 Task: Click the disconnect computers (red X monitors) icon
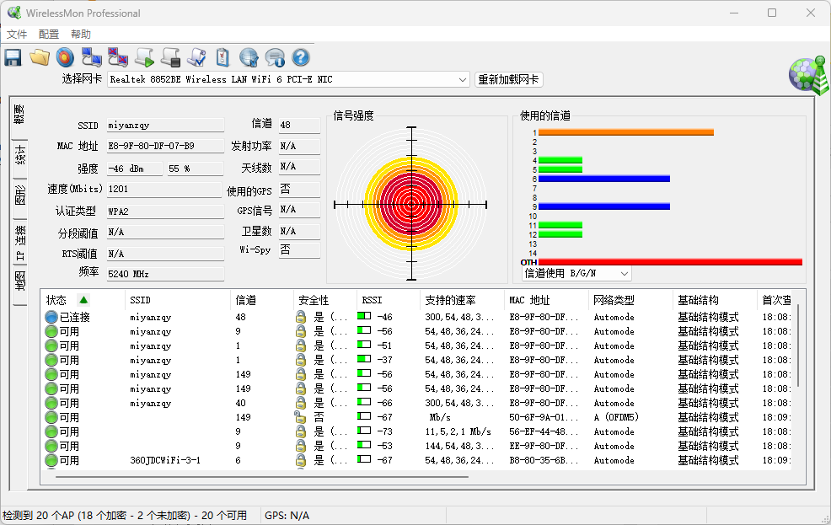[118, 57]
